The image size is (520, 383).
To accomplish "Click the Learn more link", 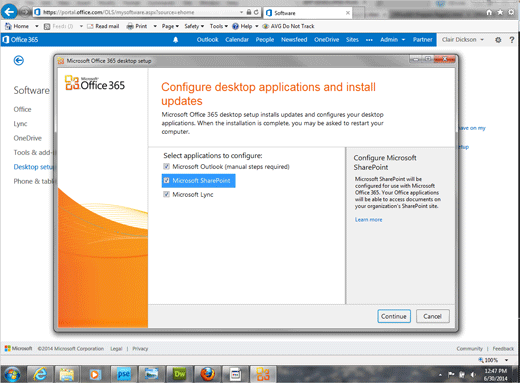I will coord(368,219).
